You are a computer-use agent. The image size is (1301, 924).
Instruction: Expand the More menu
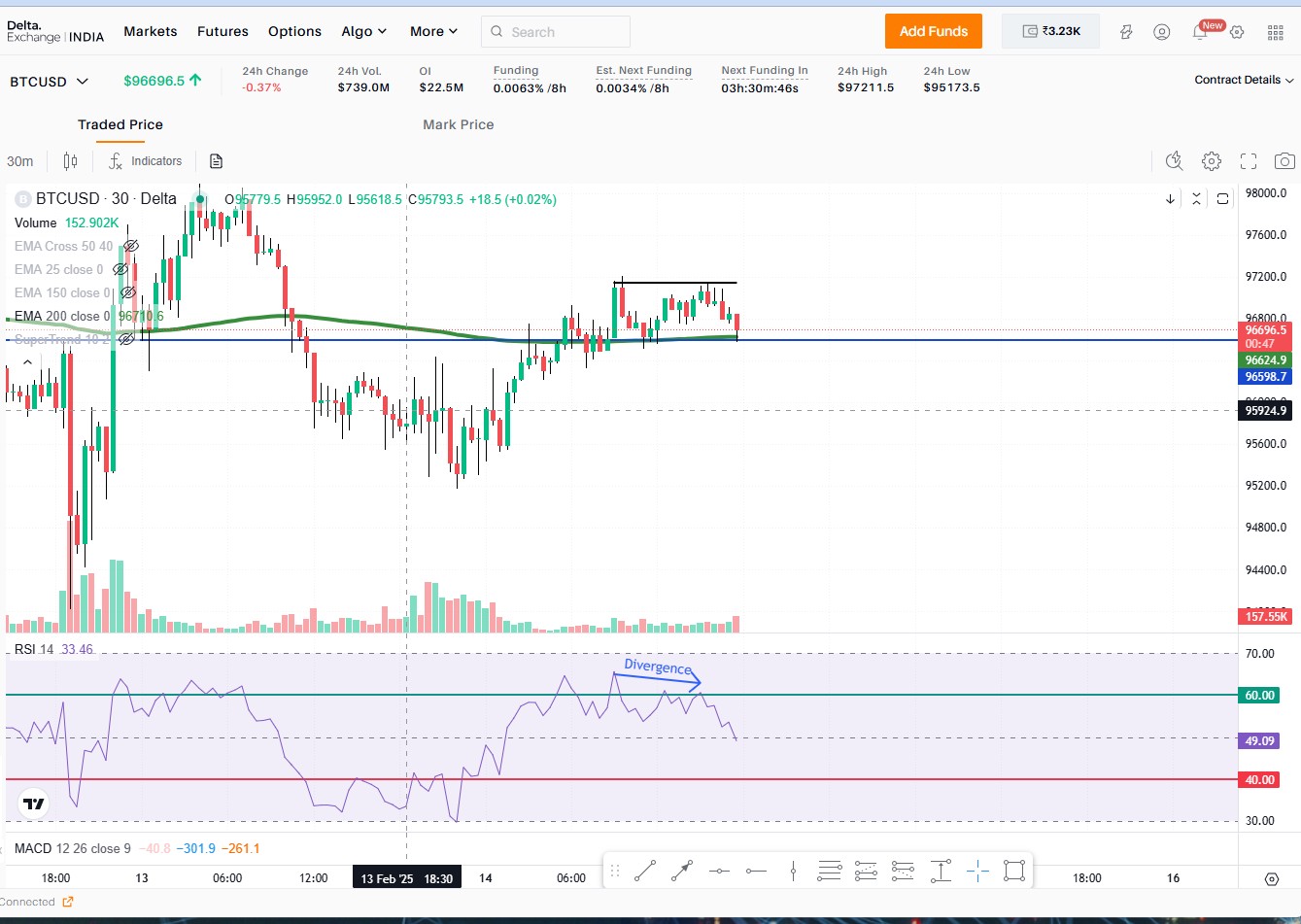point(433,31)
